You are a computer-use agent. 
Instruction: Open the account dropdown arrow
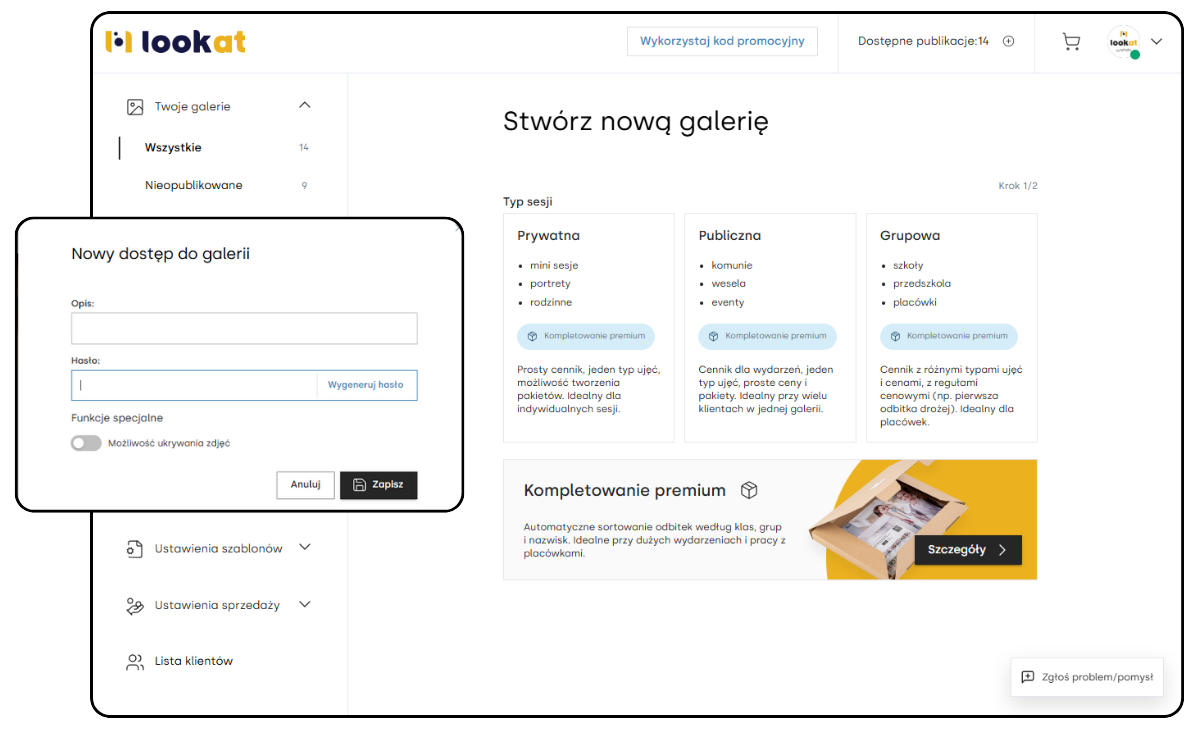pos(1157,41)
